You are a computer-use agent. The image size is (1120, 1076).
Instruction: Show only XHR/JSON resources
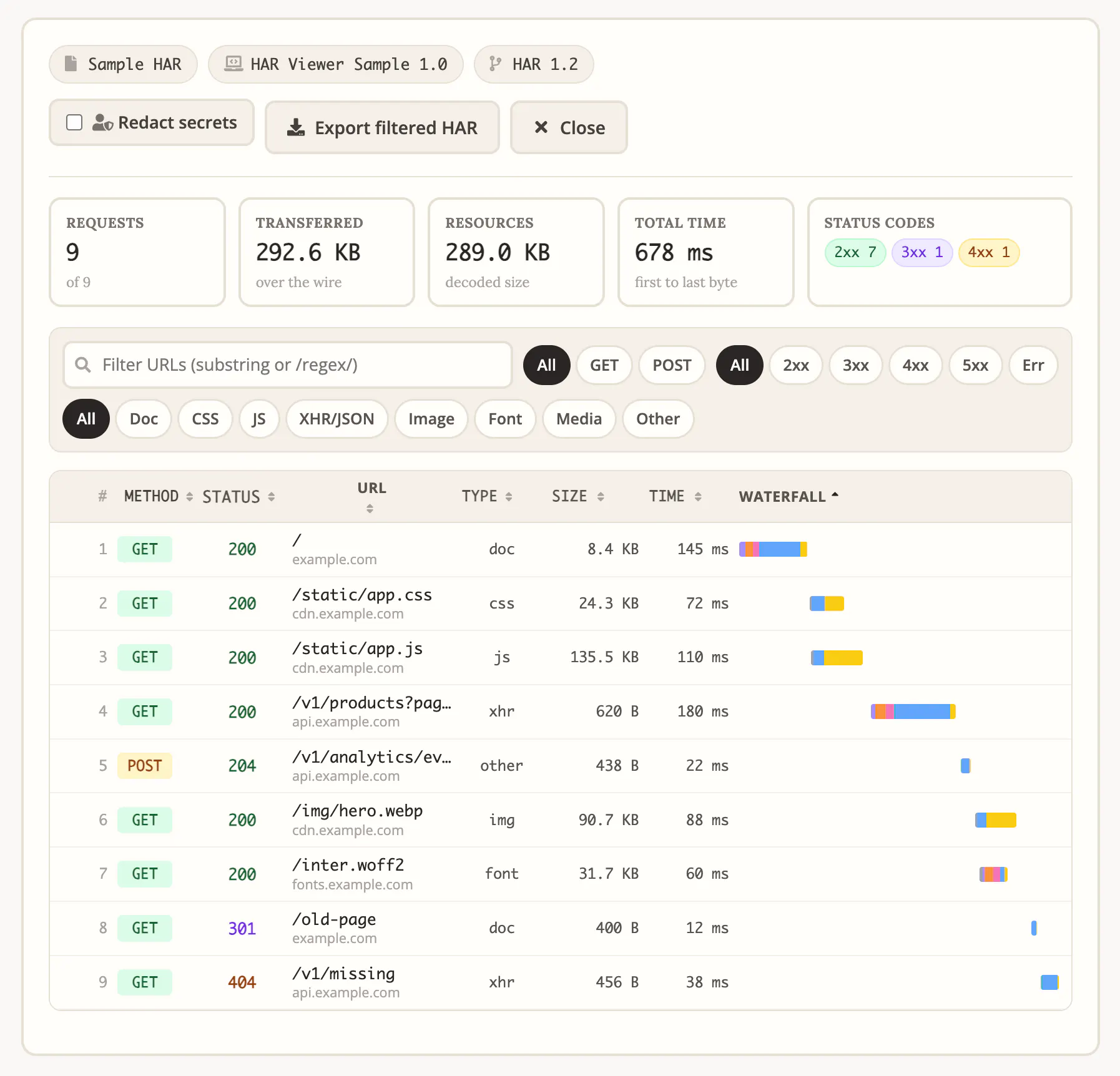click(x=336, y=419)
